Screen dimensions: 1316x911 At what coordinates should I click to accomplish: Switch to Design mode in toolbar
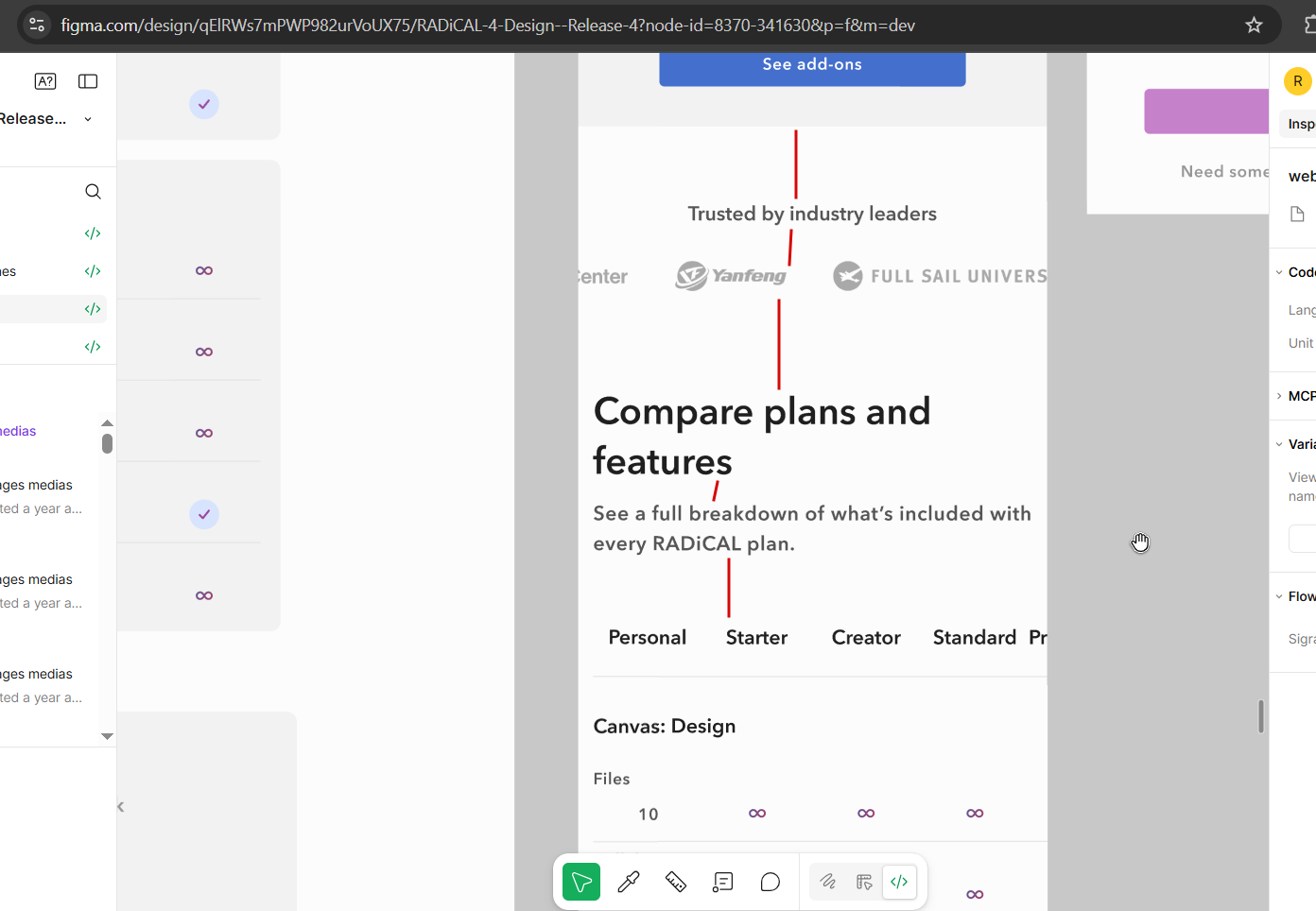point(864,881)
